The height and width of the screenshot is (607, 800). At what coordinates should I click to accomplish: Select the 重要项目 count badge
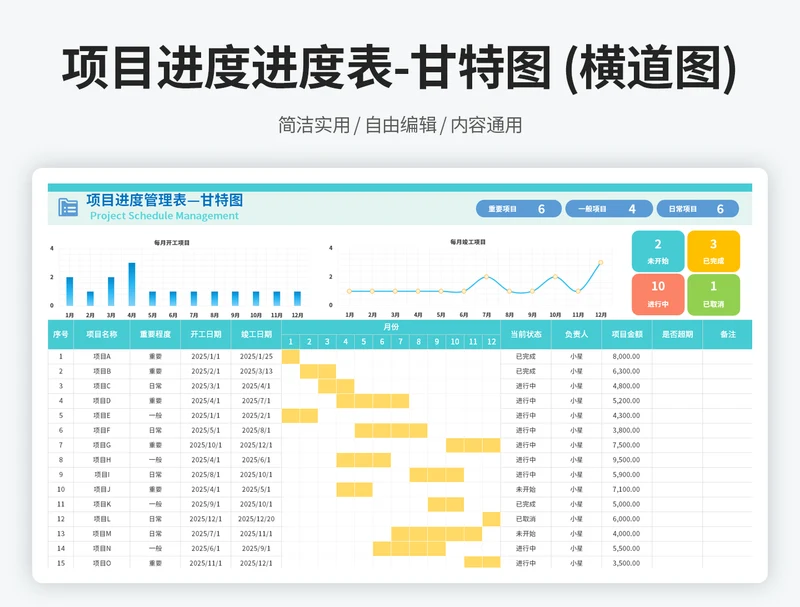(x=518, y=209)
